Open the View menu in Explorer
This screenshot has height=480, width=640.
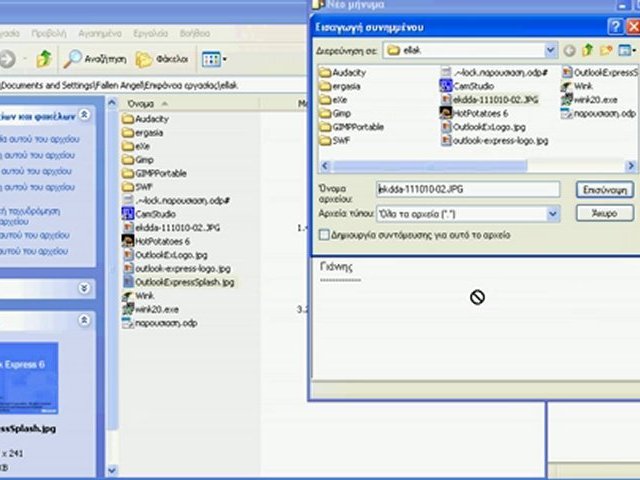pos(49,33)
